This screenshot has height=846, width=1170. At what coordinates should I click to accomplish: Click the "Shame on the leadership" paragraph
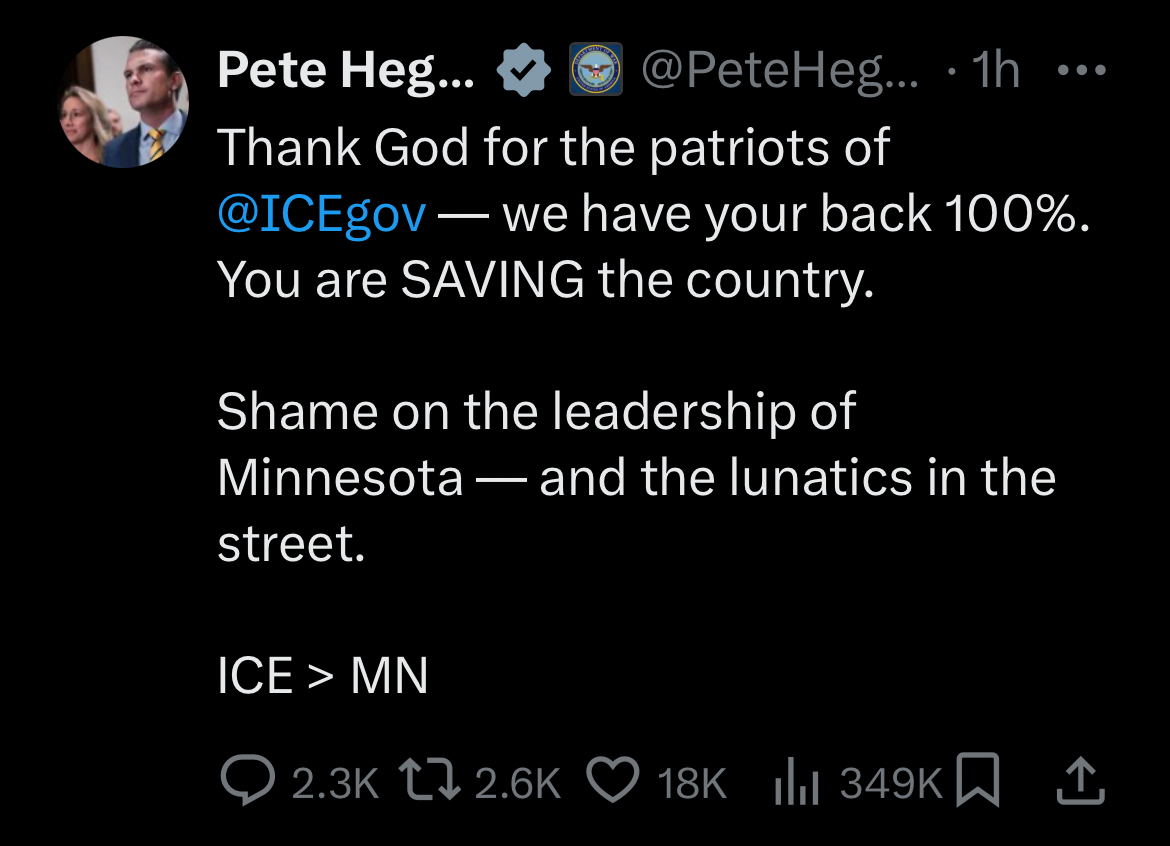coord(536,411)
